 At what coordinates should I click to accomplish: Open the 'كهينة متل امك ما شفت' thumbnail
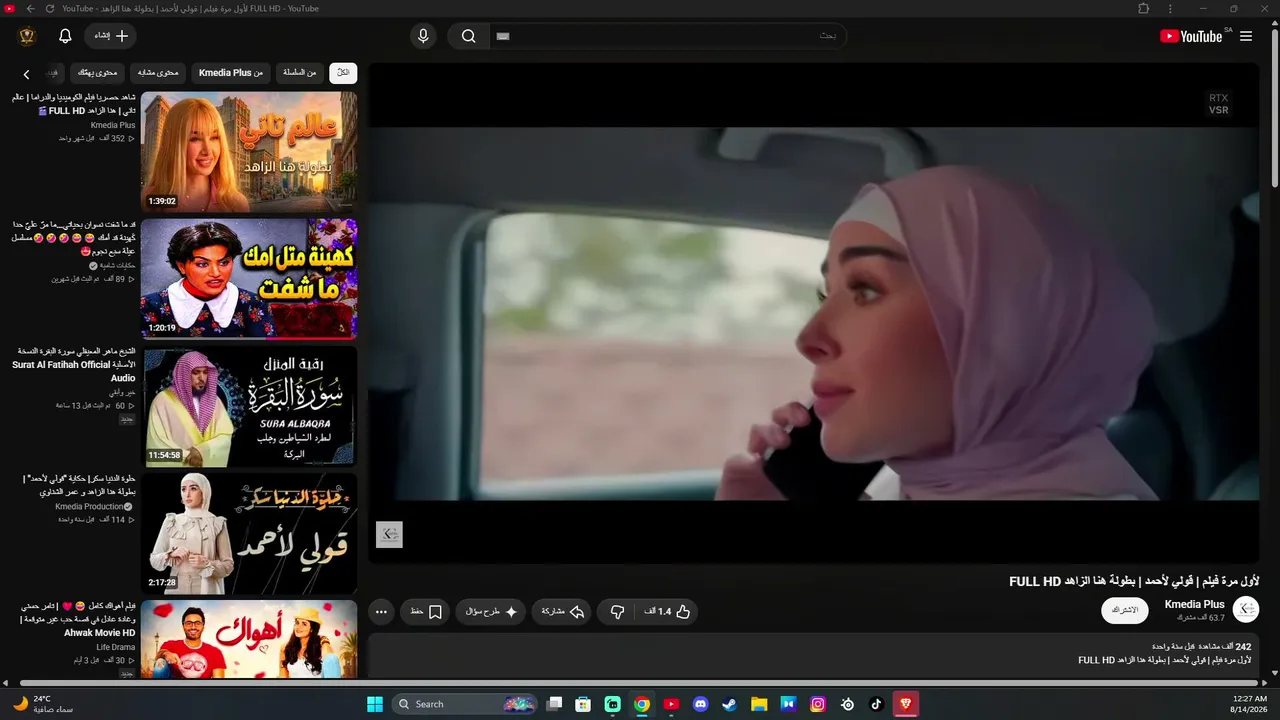249,279
